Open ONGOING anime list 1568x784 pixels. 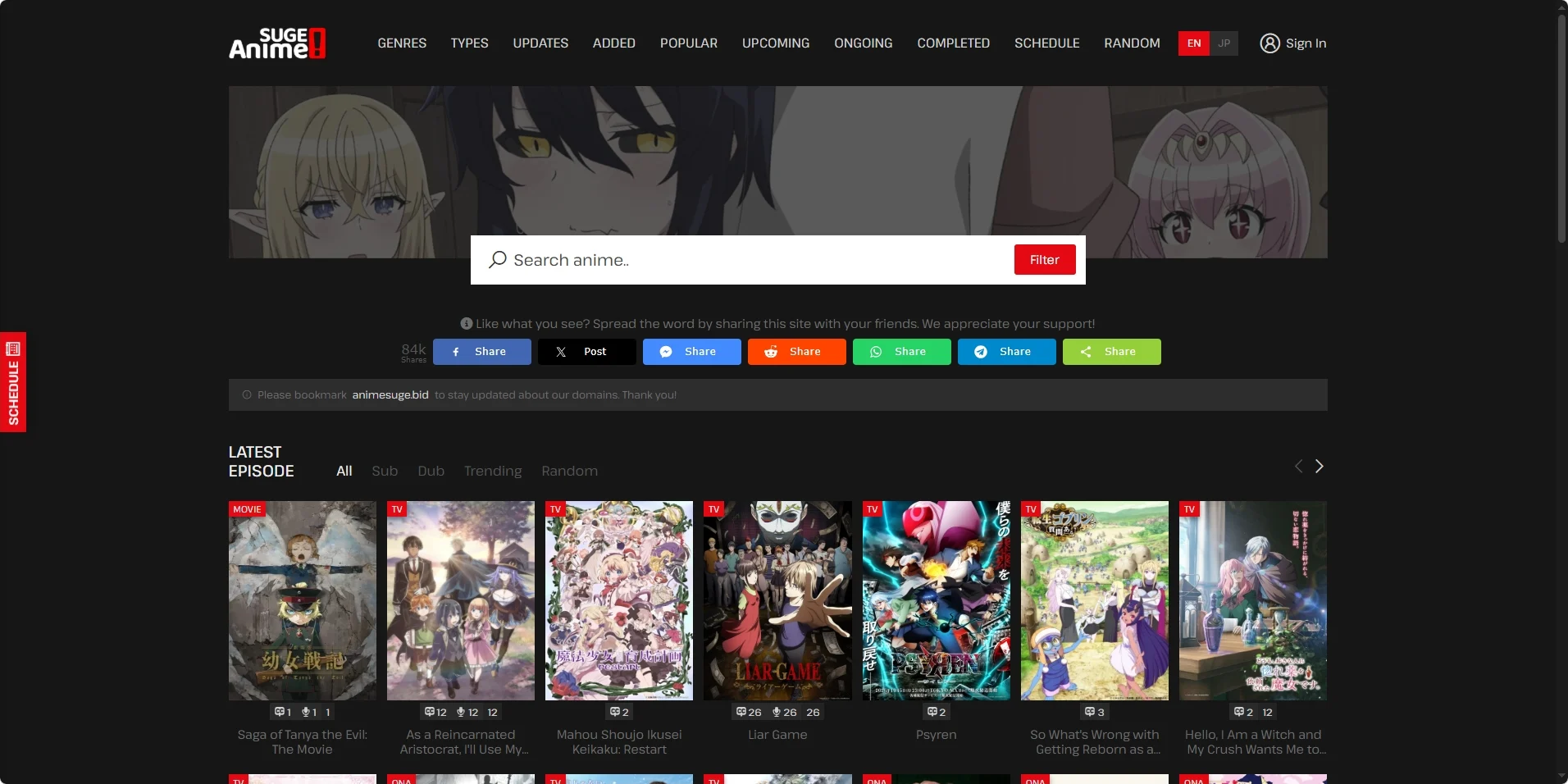(864, 43)
